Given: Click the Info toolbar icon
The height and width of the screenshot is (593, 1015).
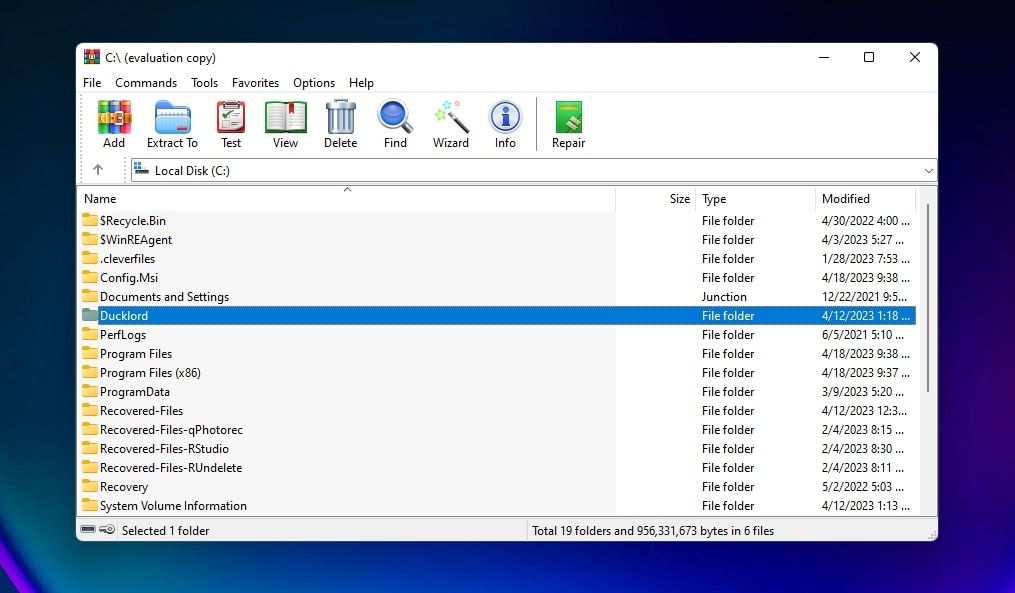Looking at the screenshot, I should (x=506, y=117).
